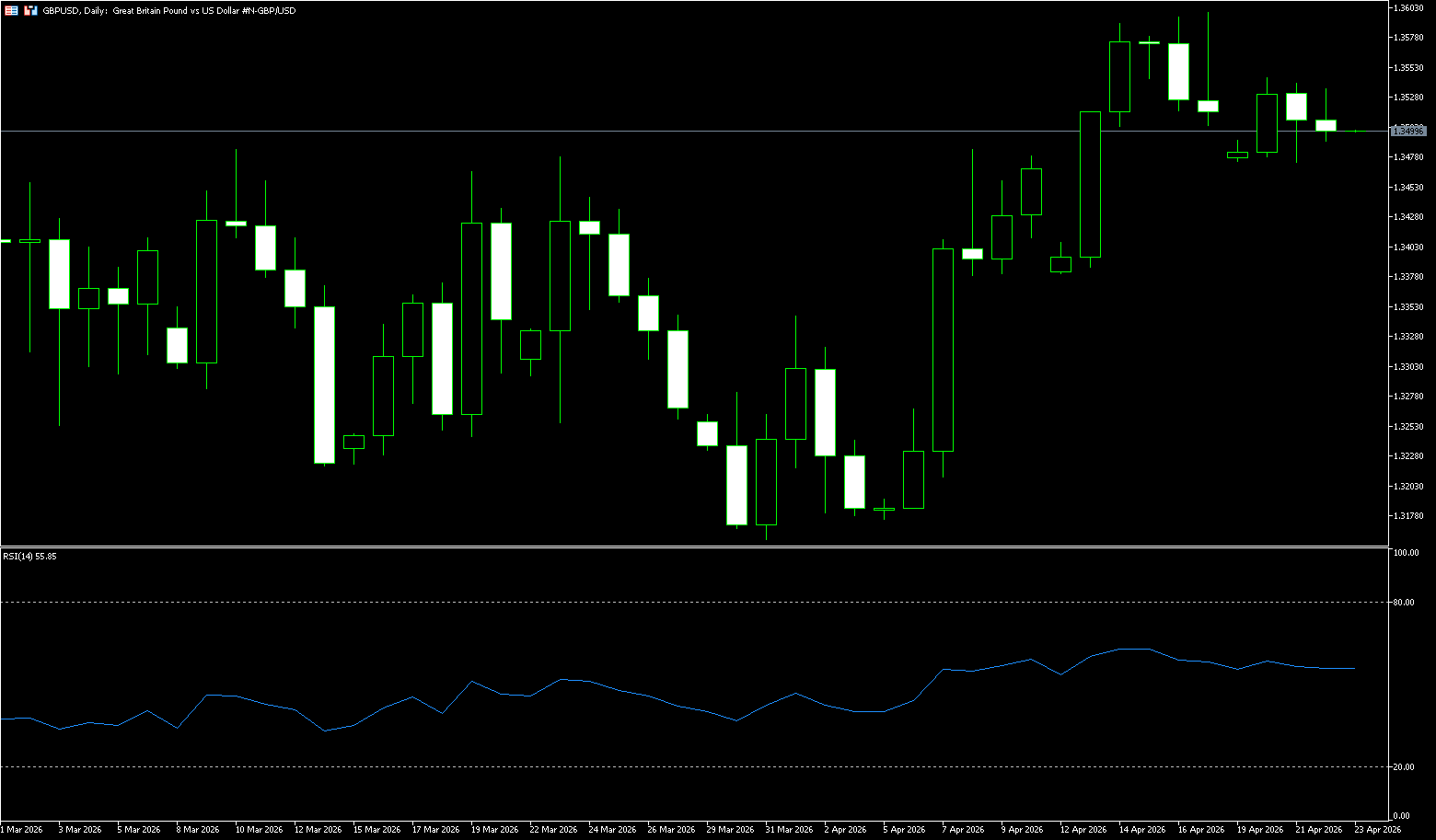Image resolution: width=1436 pixels, height=840 pixels.
Task: Click the 23 Apr 2026 date label
Action: pyautogui.click(x=1377, y=830)
